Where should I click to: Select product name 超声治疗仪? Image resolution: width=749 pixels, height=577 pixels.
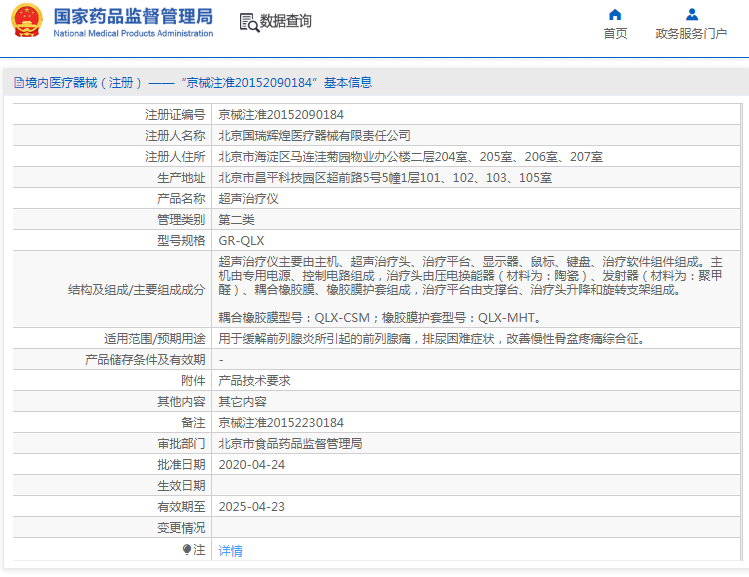tap(248, 199)
